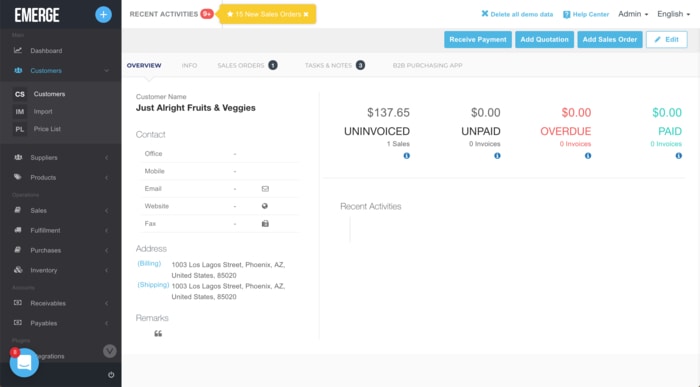Click the '1 Sales' text under UNINVOICED
Image resolution: width=700 pixels, height=387 pixels.
pos(398,144)
